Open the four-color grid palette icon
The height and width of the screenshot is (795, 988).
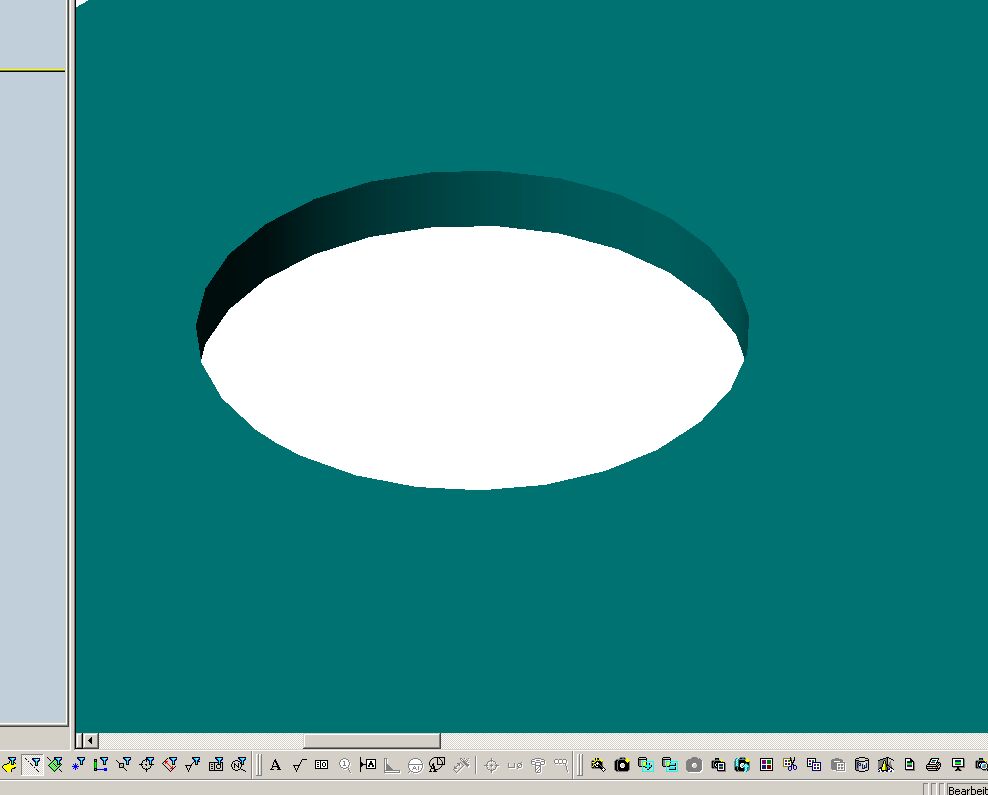pos(766,765)
